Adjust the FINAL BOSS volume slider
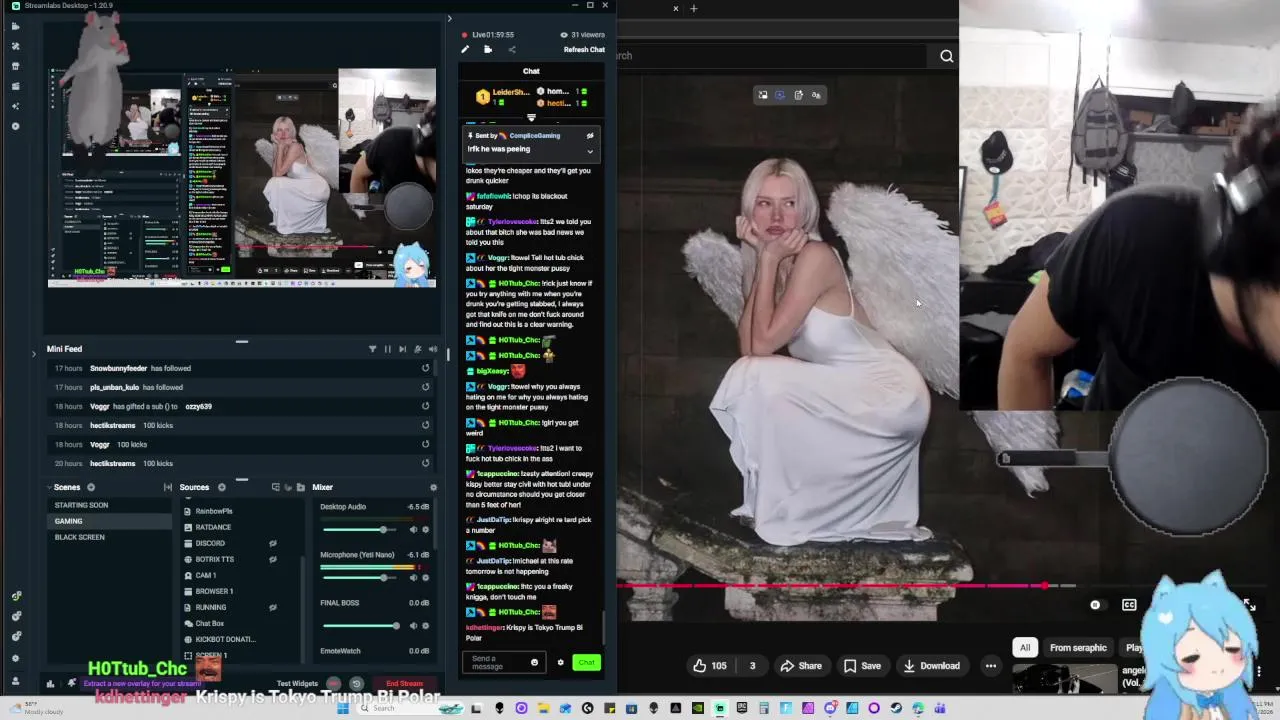The height and width of the screenshot is (720, 1280). (361, 626)
